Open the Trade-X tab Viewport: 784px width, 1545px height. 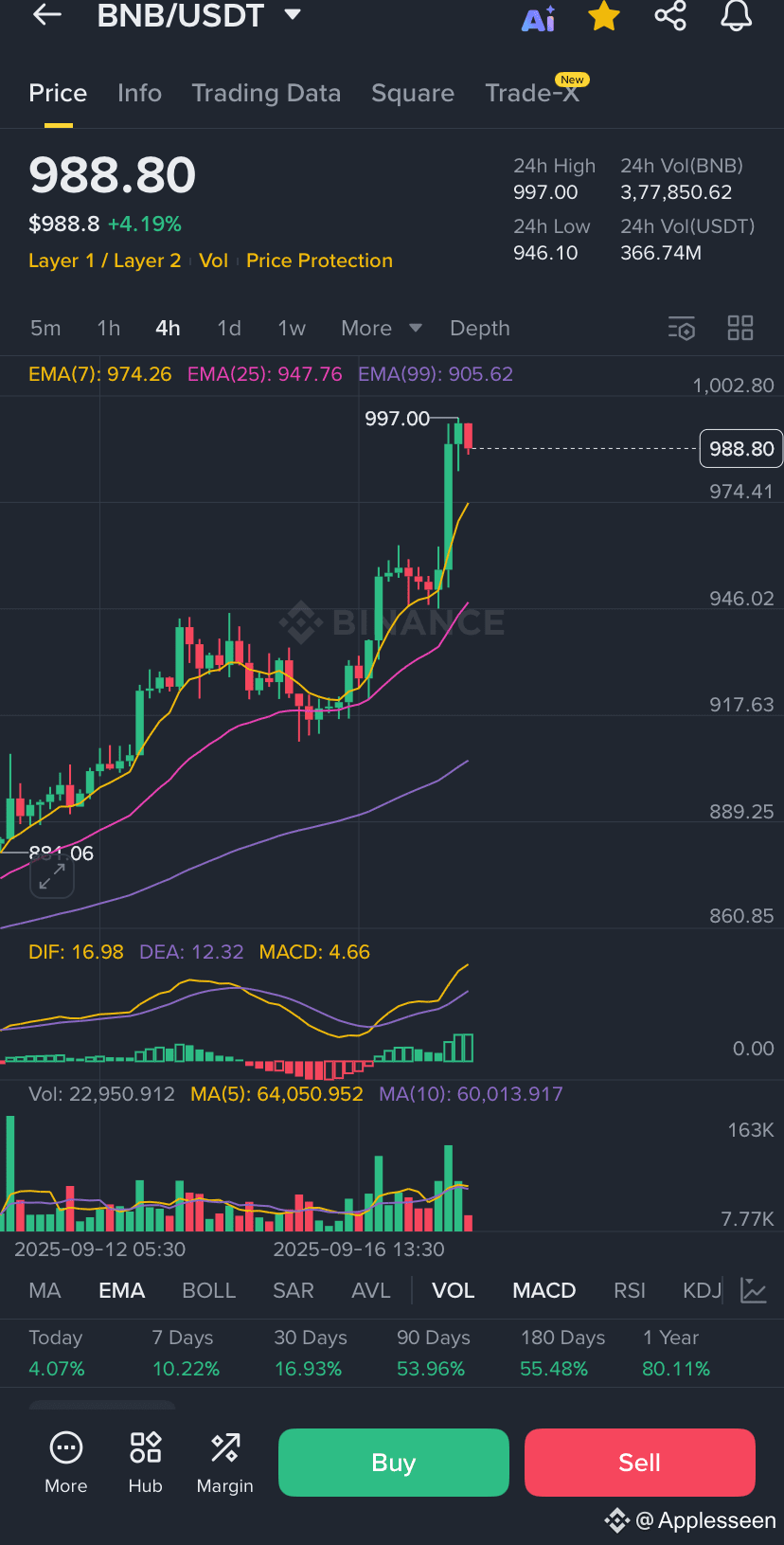click(x=533, y=92)
